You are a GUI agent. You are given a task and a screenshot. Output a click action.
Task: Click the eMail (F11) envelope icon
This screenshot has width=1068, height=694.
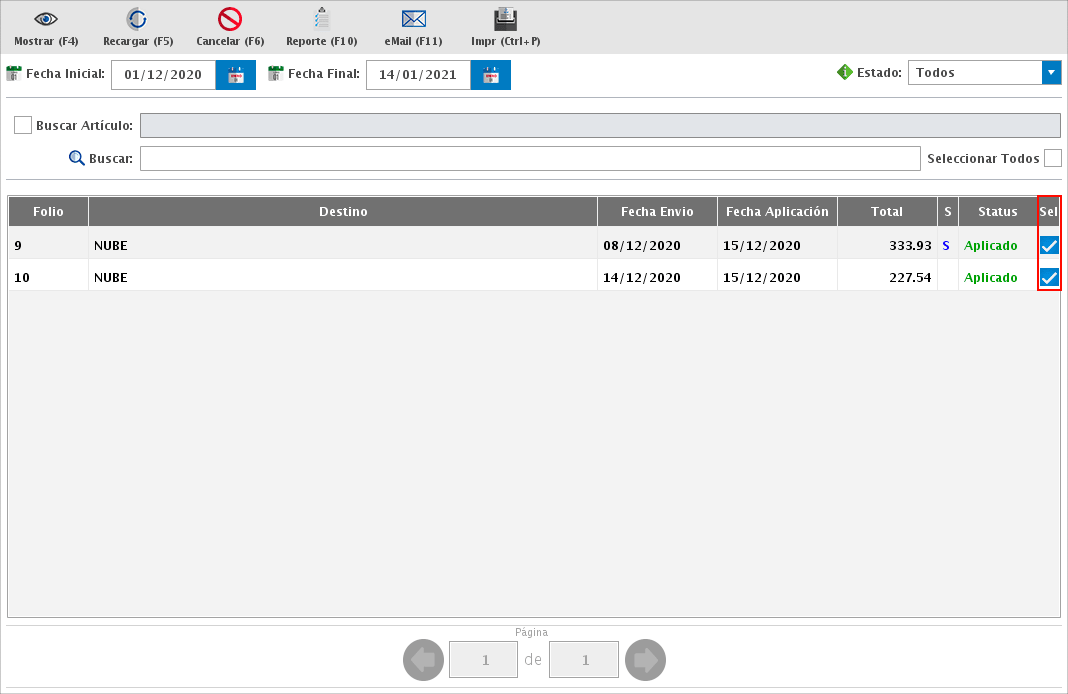click(x=413, y=19)
